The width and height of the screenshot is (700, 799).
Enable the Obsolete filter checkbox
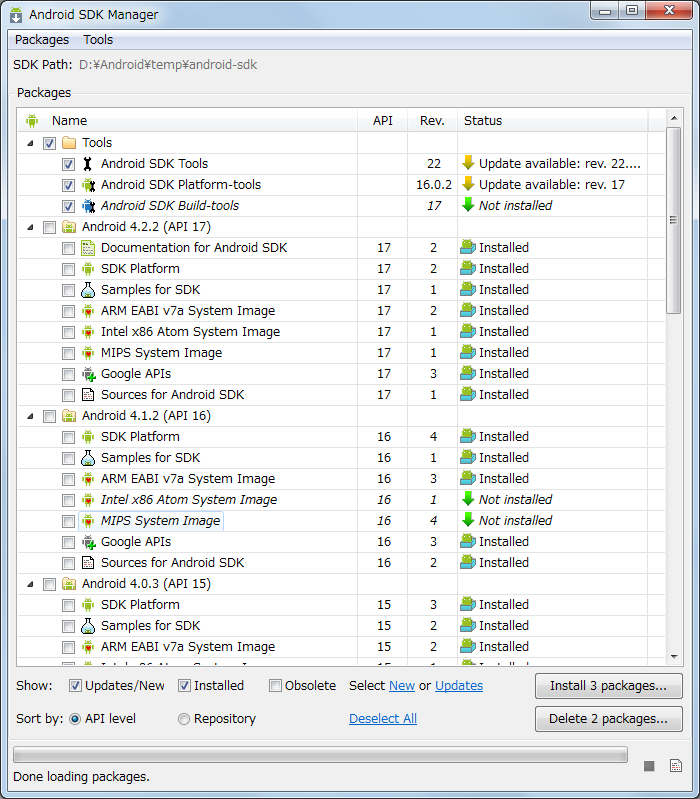coord(276,686)
